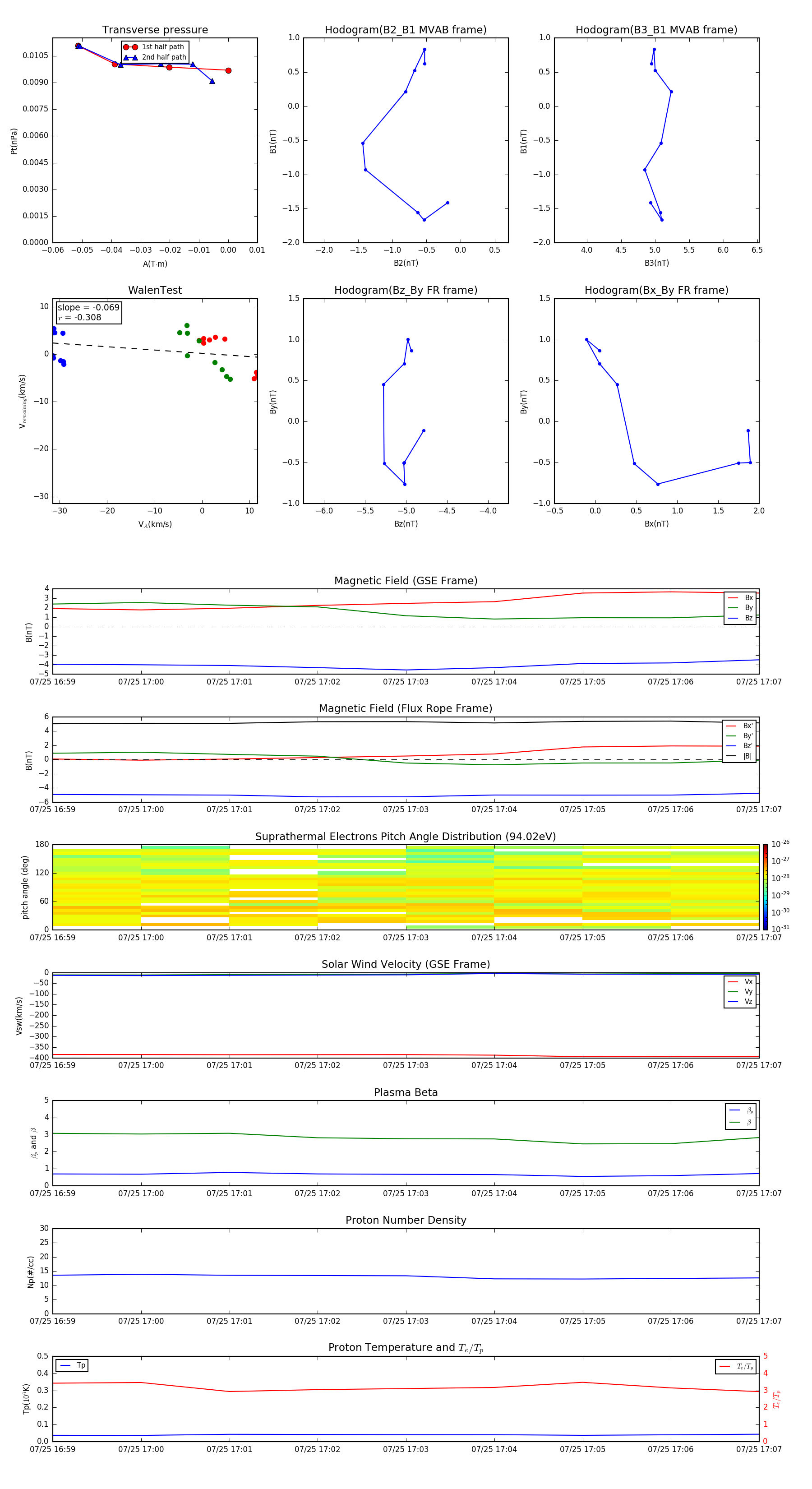The width and height of the screenshot is (812, 1489).
Task: Click the Walen test "V_A(km/s)" axis label
Action: point(155,524)
